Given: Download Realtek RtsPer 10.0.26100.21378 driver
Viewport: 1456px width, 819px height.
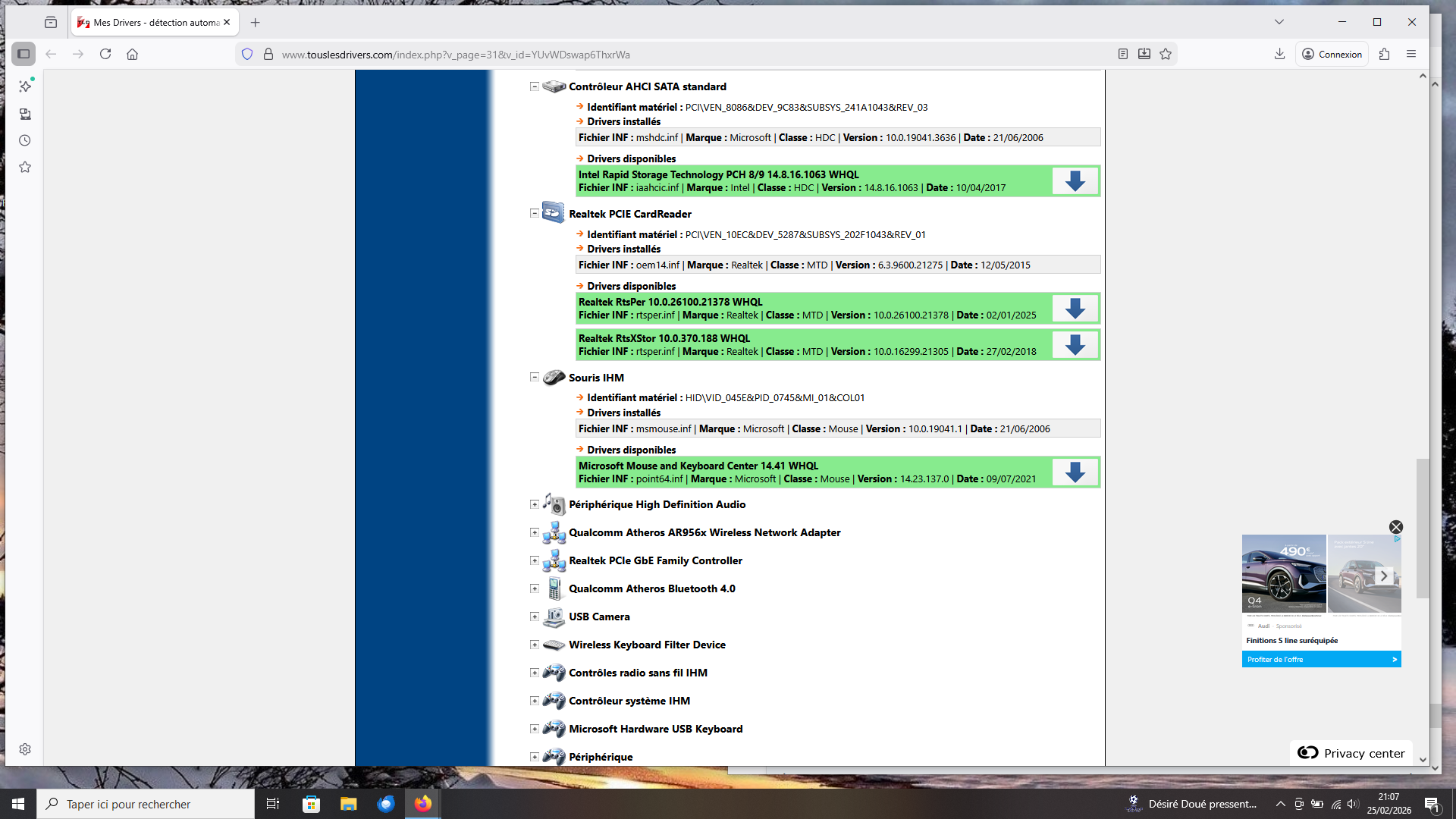Looking at the screenshot, I should point(1075,309).
